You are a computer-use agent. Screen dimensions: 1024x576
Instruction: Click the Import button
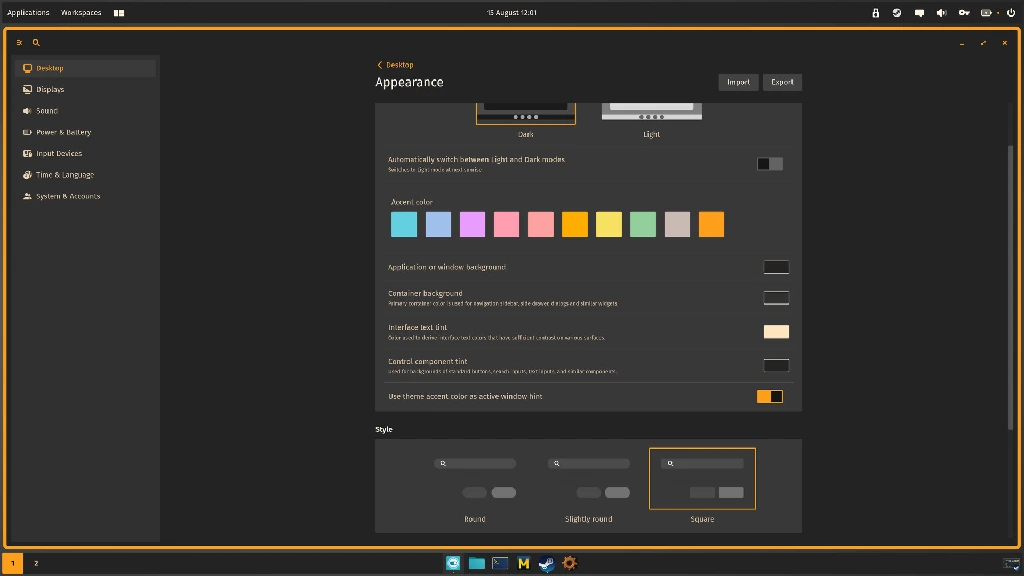point(738,82)
